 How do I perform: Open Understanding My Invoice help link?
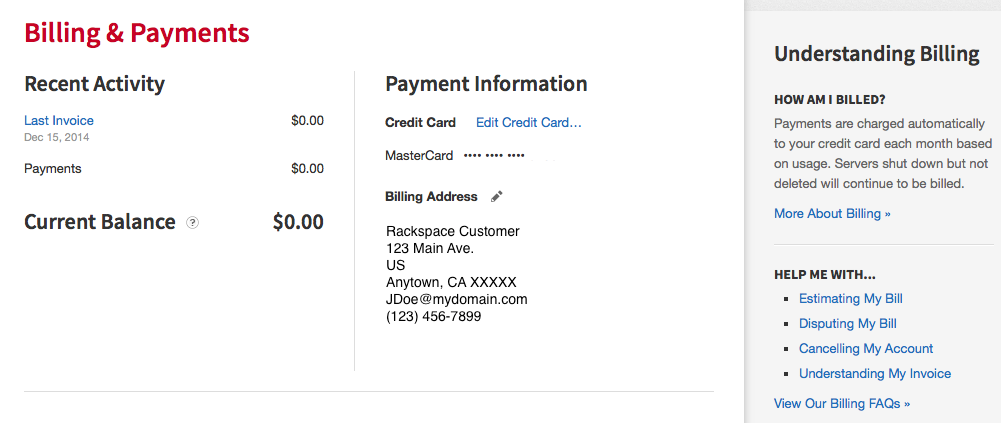coord(875,373)
